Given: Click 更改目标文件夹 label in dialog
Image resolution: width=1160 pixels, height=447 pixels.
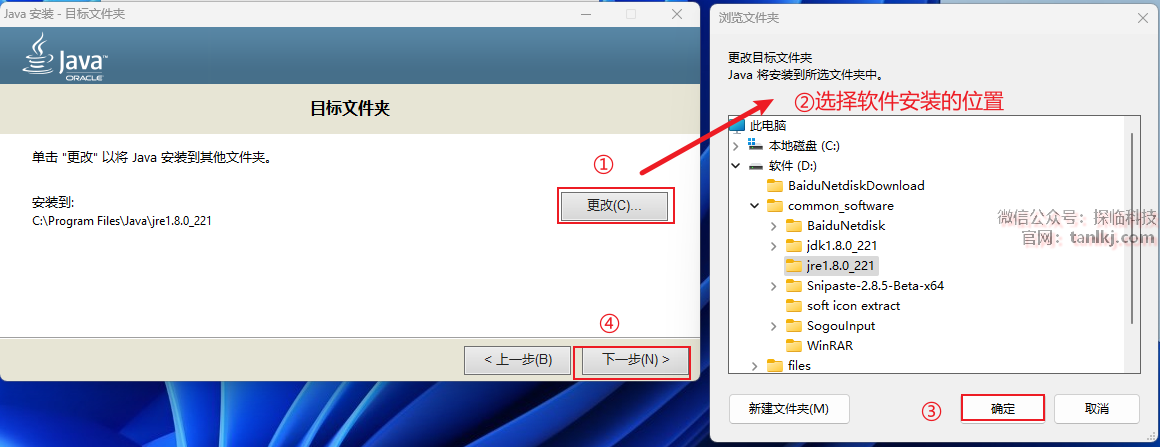Looking at the screenshot, I should (x=770, y=58).
